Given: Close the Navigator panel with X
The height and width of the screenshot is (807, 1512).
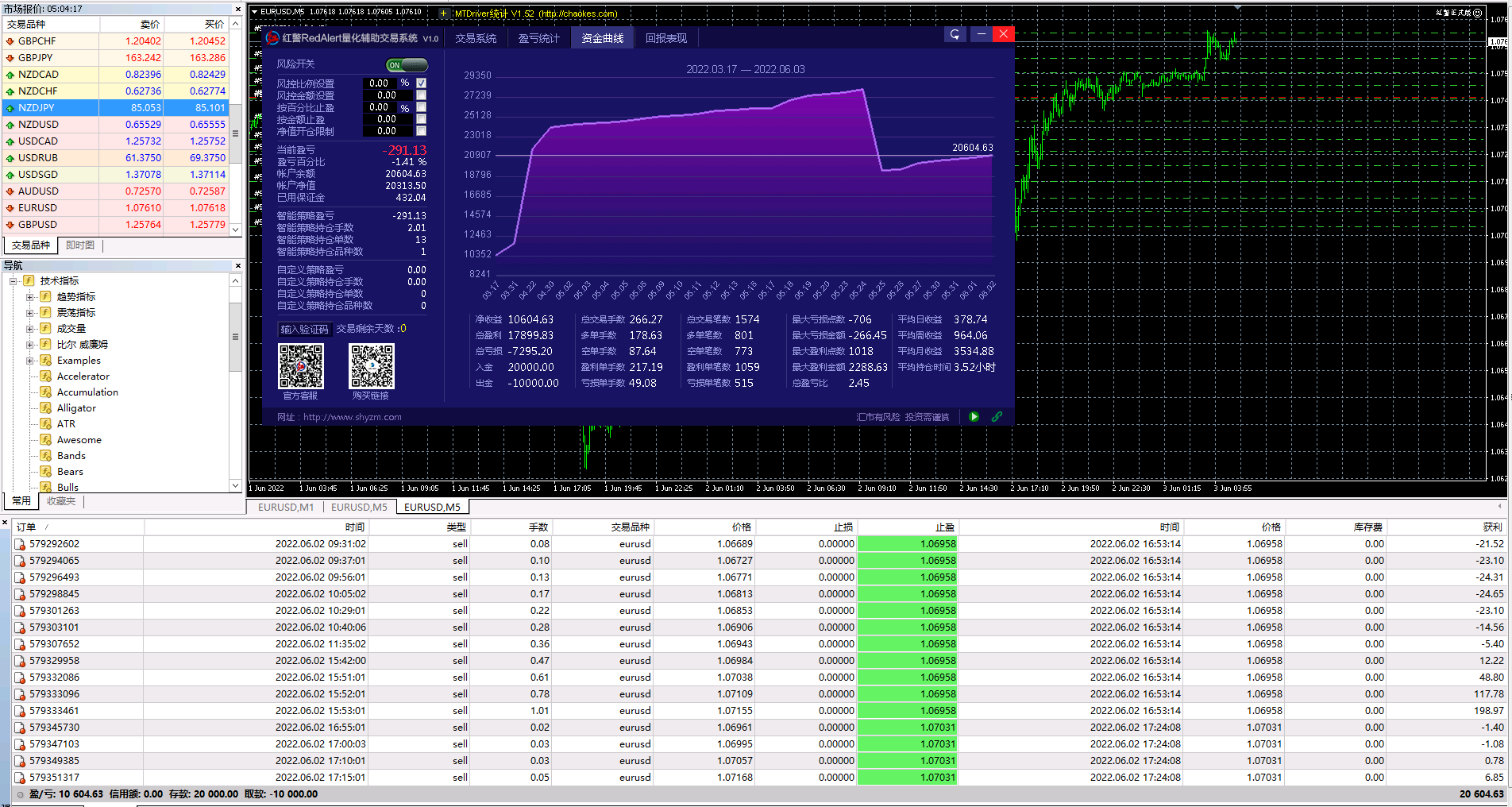Looking at the screenshot, I should [237, 265].
